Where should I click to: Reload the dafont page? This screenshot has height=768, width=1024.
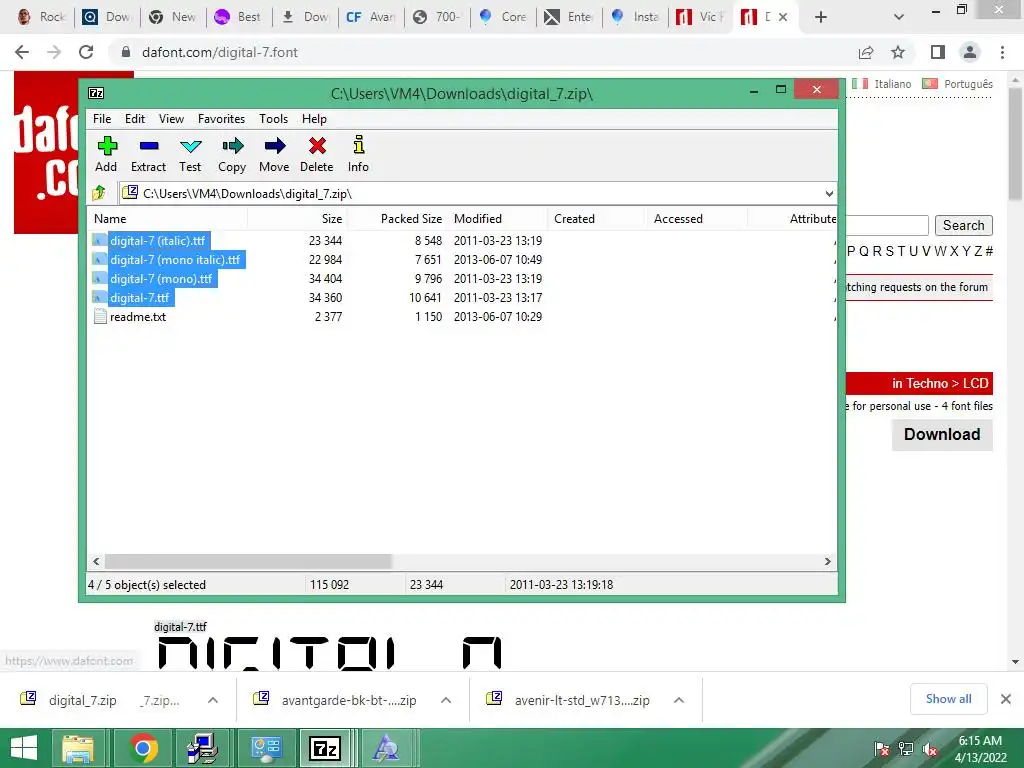coord(86,52)
